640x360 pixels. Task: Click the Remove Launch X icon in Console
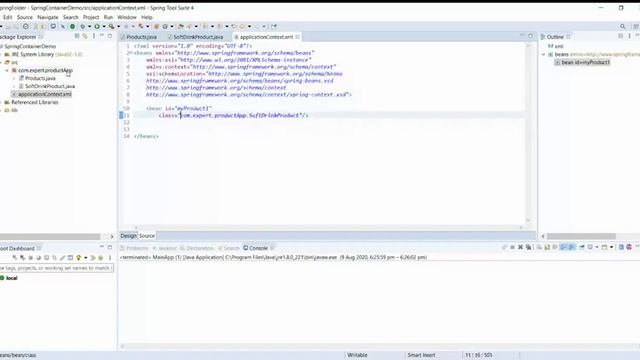click(x=520, y=247)
